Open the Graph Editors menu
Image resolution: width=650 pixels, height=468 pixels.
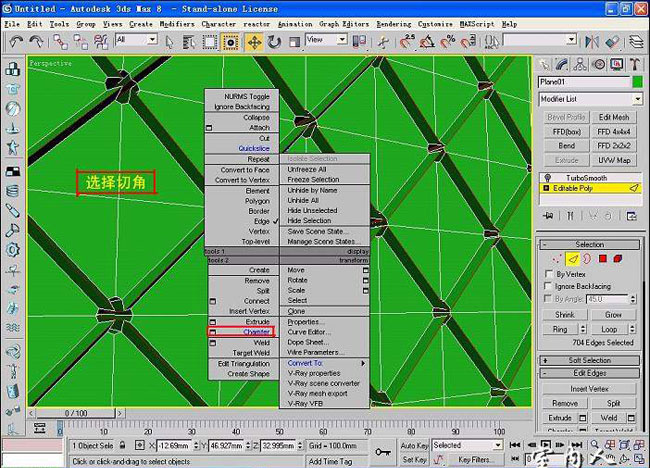(344, 24)
